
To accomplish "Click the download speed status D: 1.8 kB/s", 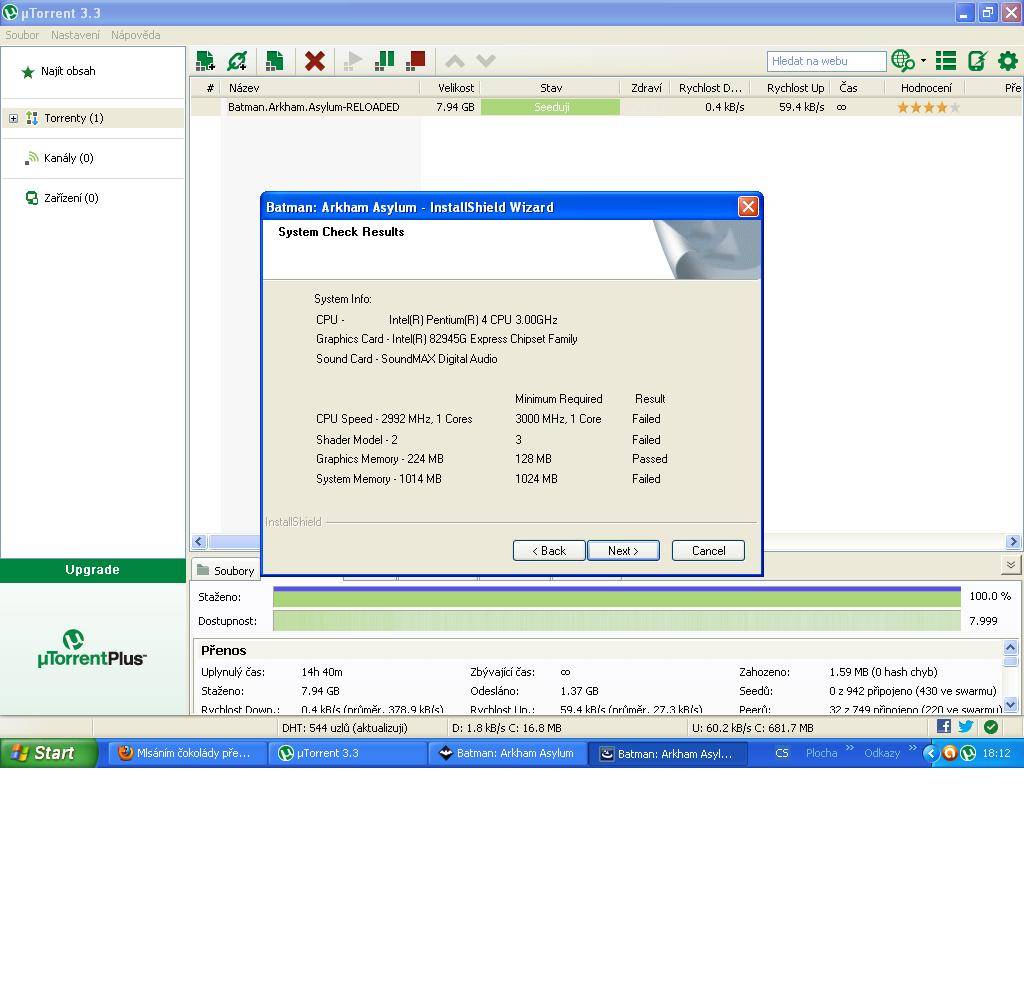I will click(506, 728).
